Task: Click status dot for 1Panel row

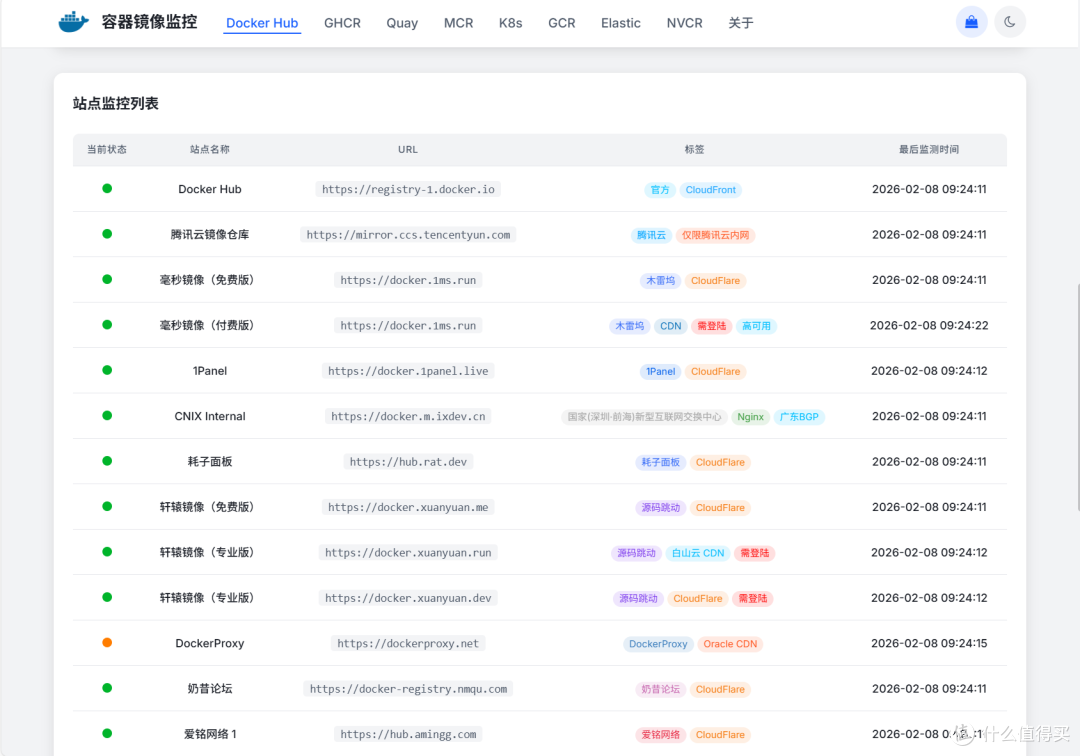Action: click(107, 370)
